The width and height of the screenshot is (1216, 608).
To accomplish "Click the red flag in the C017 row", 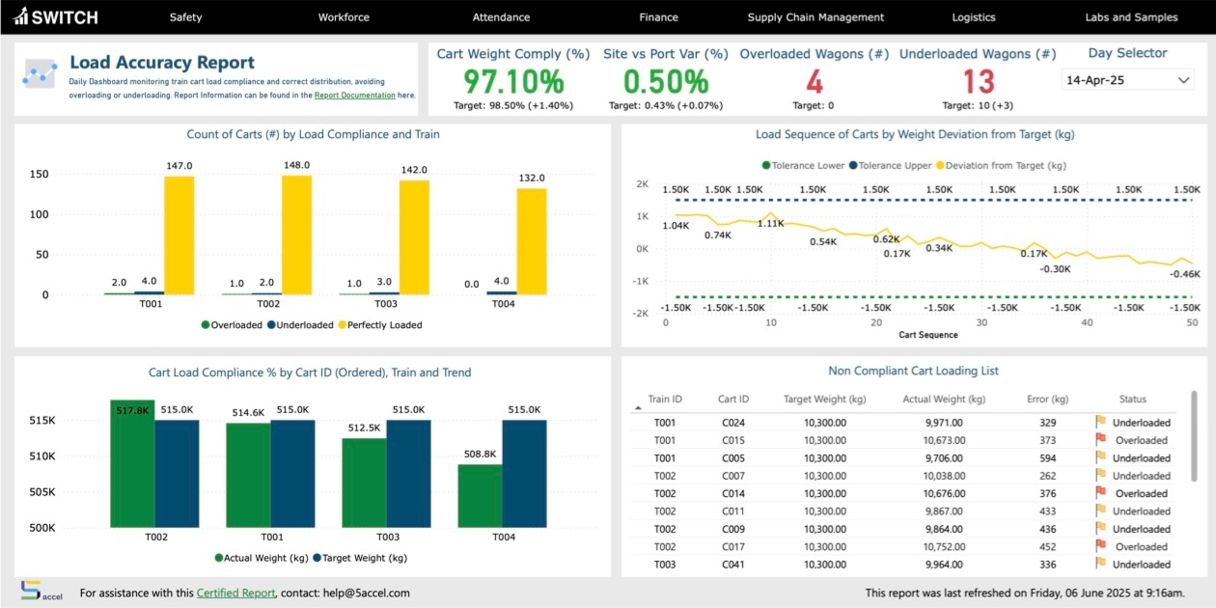I will 1100,546.
